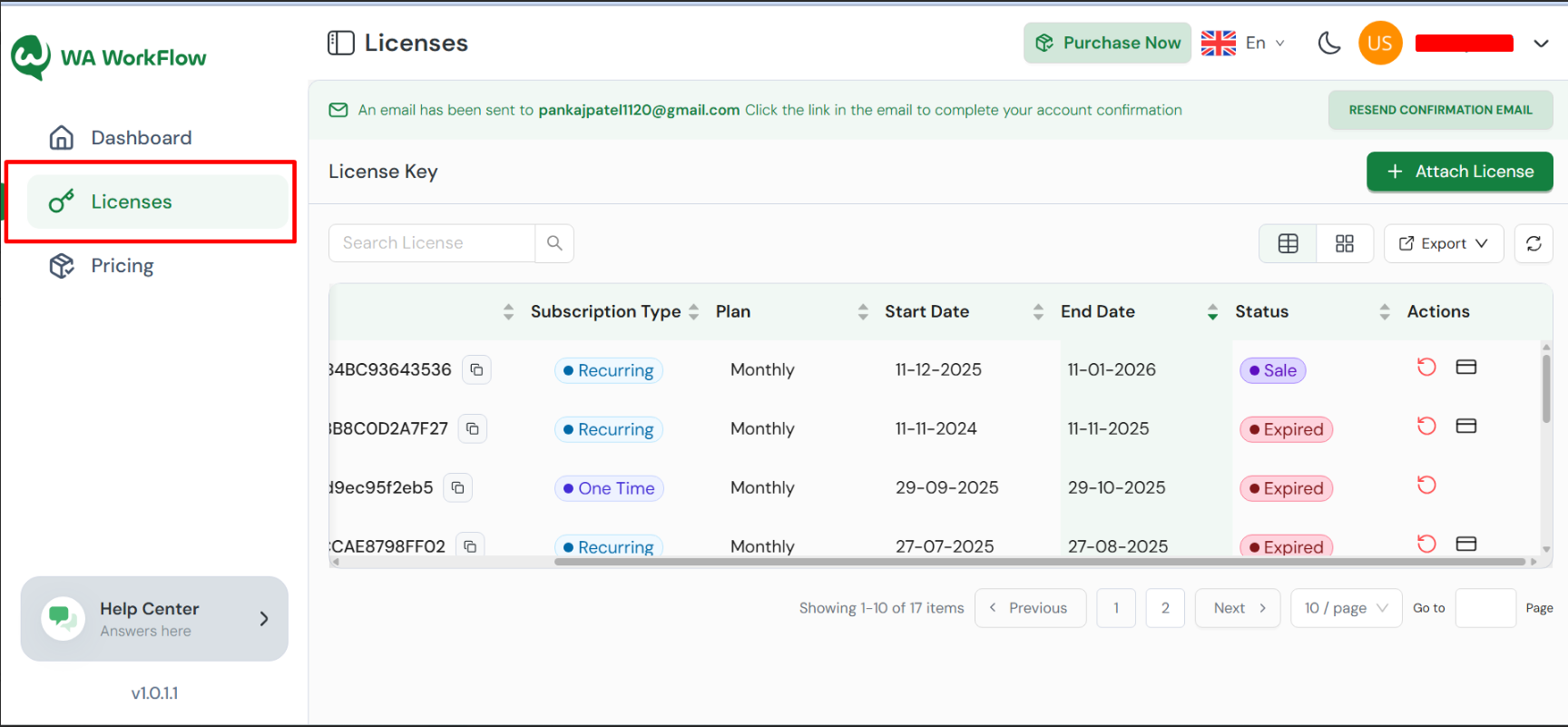This screenshot has height=727, width=1568.
Task: Copy the license key ending 9ec95f2eb5
Action: (458, 488)
